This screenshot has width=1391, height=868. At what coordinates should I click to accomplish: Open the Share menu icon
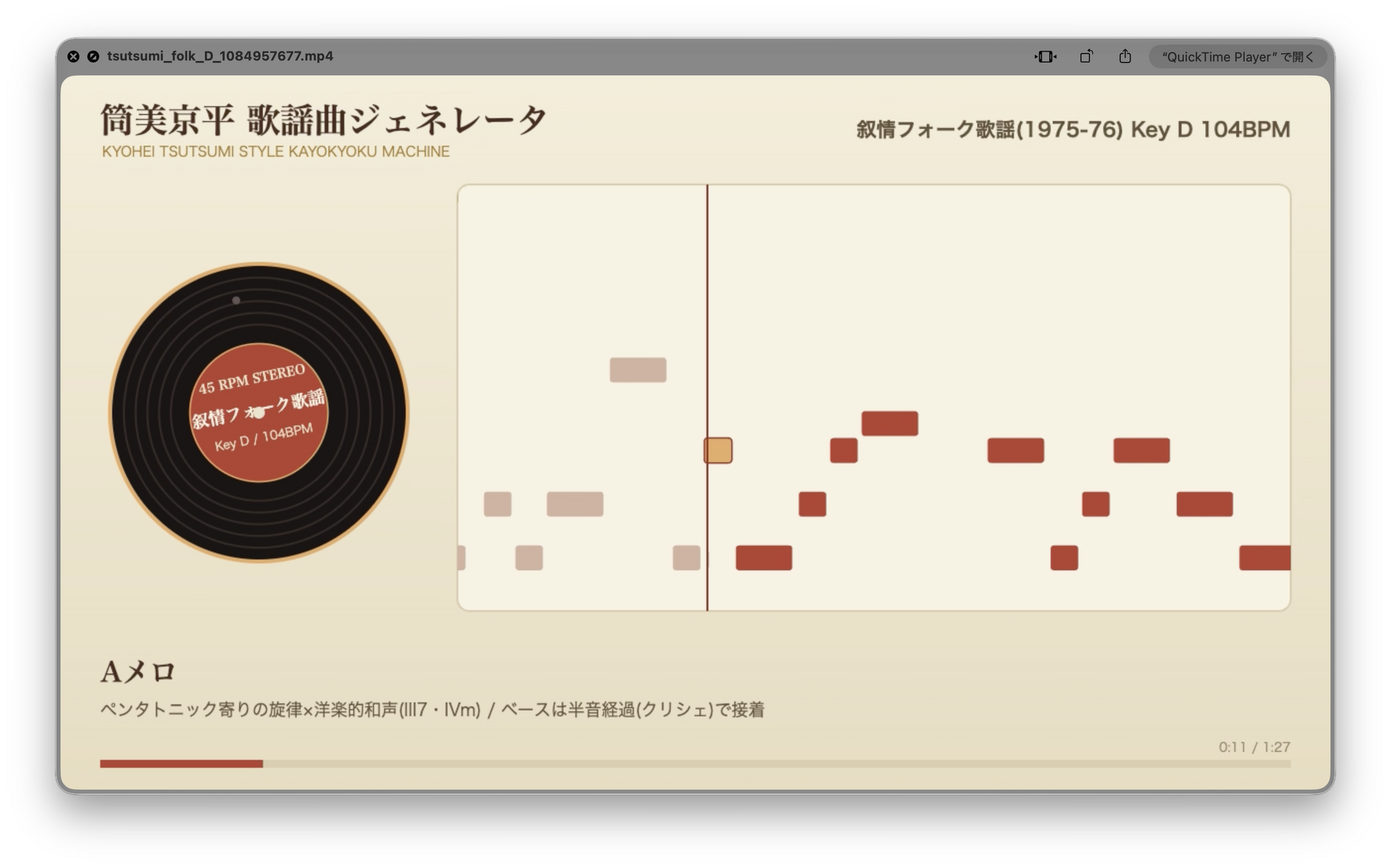[x=1124, y=57]
